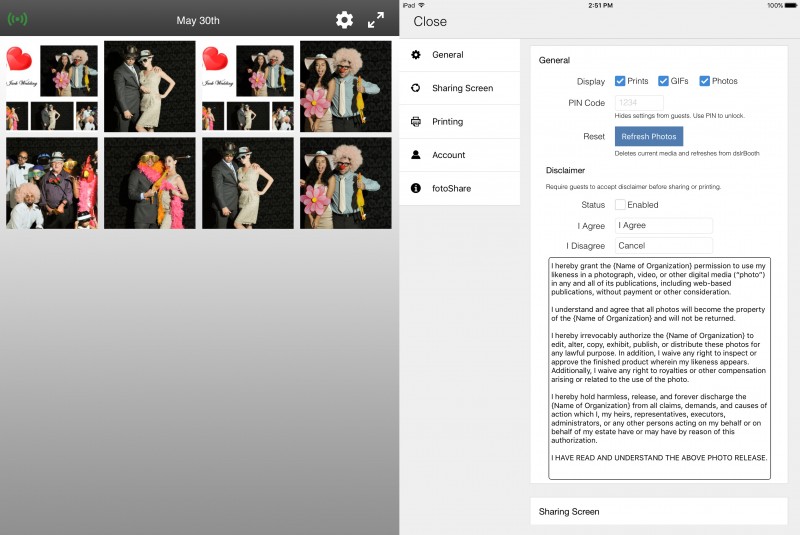This screenshot has height=535, width=800.
Task: Open the large group party photo
Action: click(52, 183)
